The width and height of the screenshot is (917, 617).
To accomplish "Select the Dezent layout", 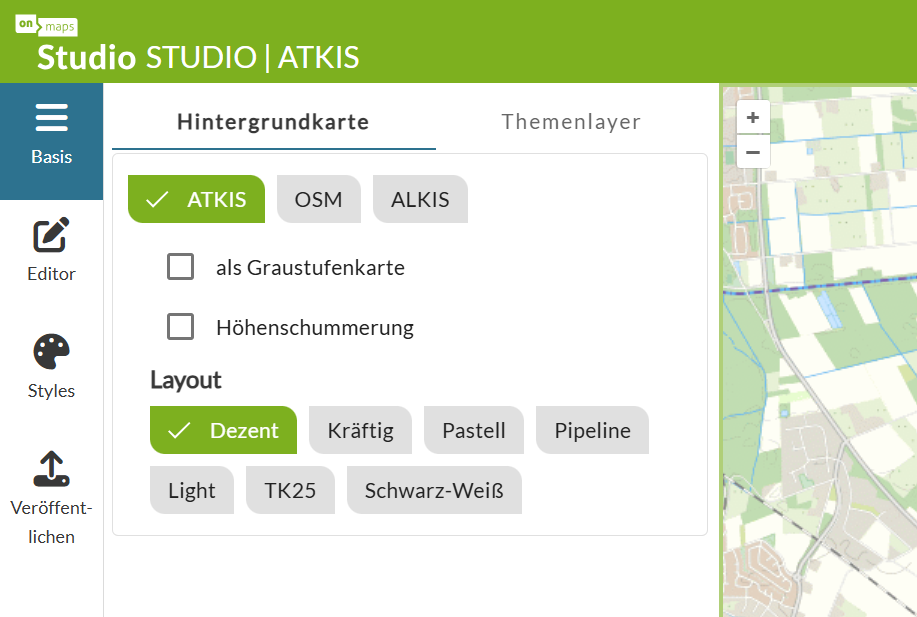I will [x=224, y=431].
